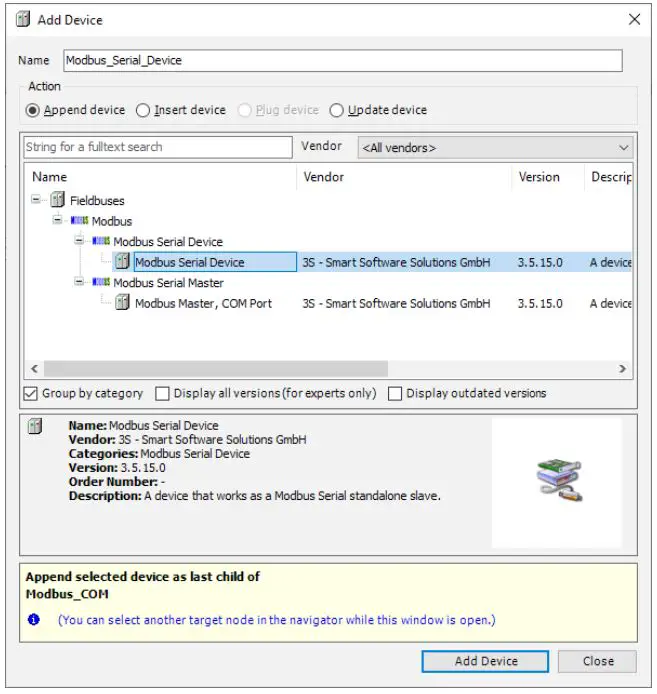Click the Modbus Master, COM Port device icon

[122, 303]
